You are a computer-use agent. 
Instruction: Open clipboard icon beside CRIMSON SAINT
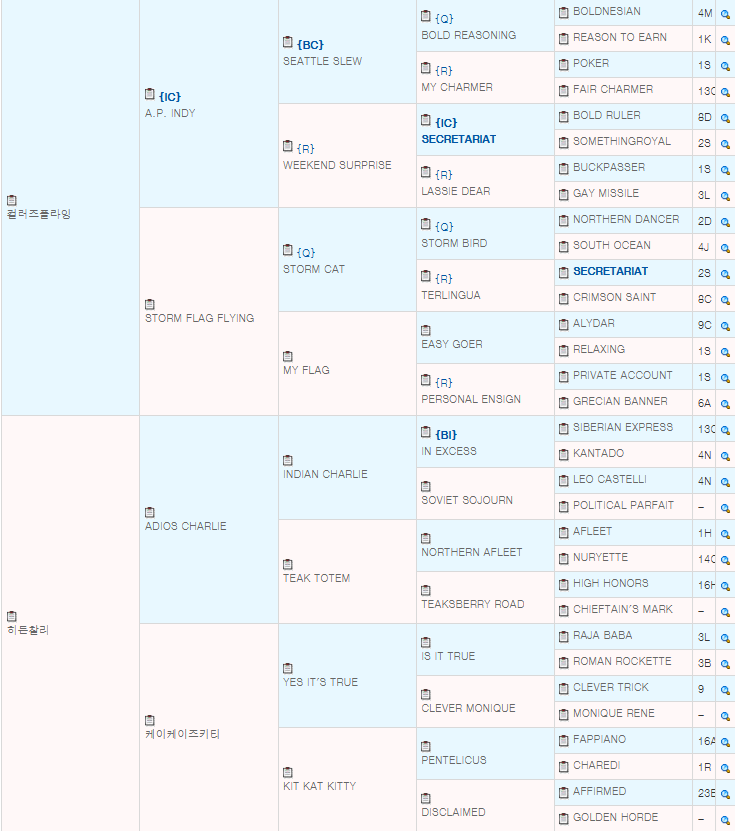pos(564,298)
